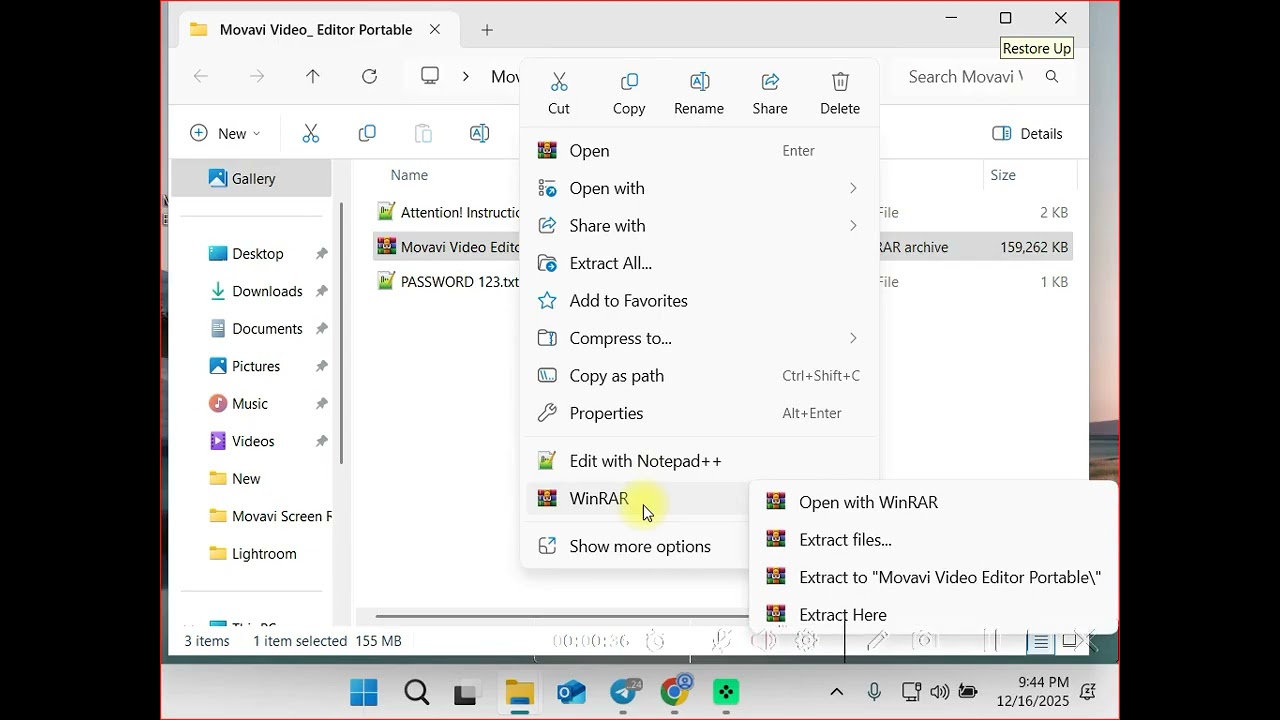The image size is (1280, 720).
Task: Close the Movavi Video_ Editor Portable tab
Action: pos(435,29)
